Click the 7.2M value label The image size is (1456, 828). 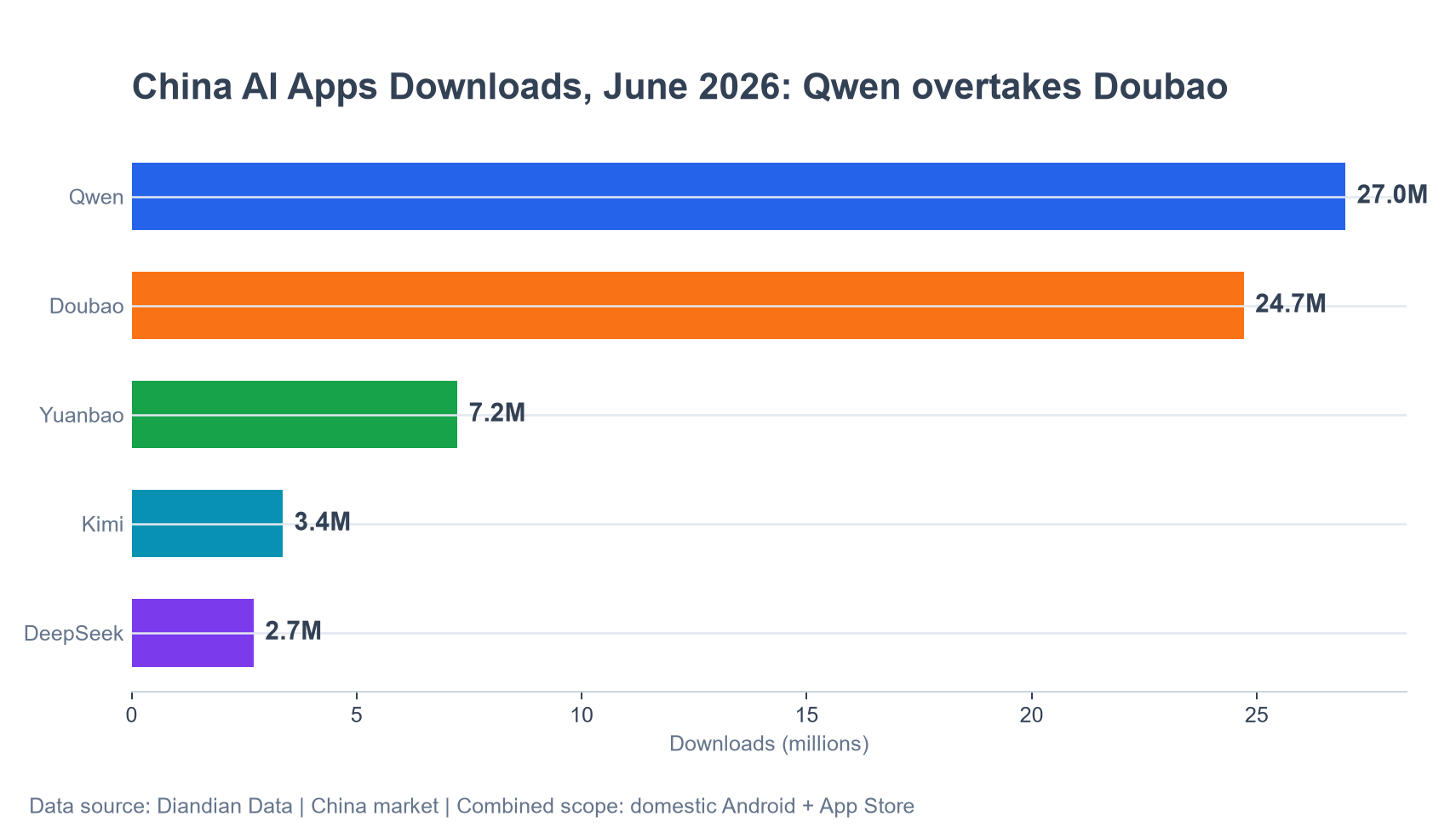point(497,412)
